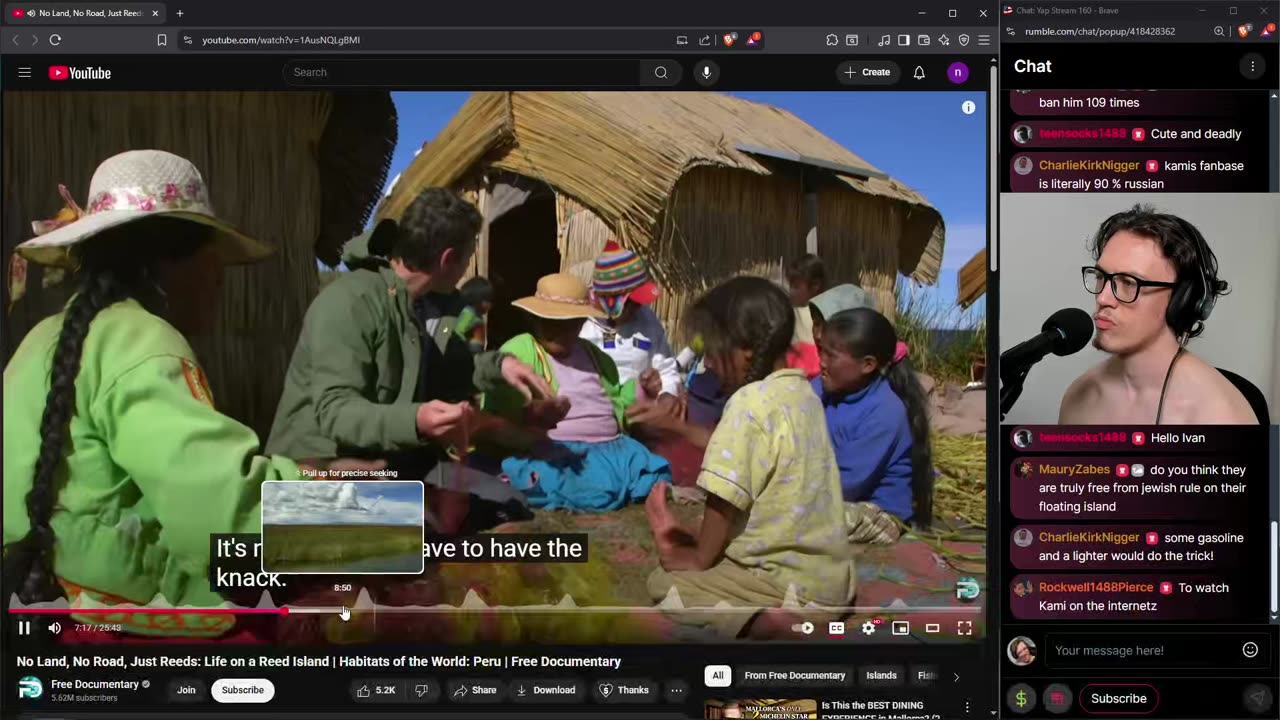This screenshot has height=720, width=1280.
Task: Seek the video progress bar to 8:50
Action: point(342,610)
